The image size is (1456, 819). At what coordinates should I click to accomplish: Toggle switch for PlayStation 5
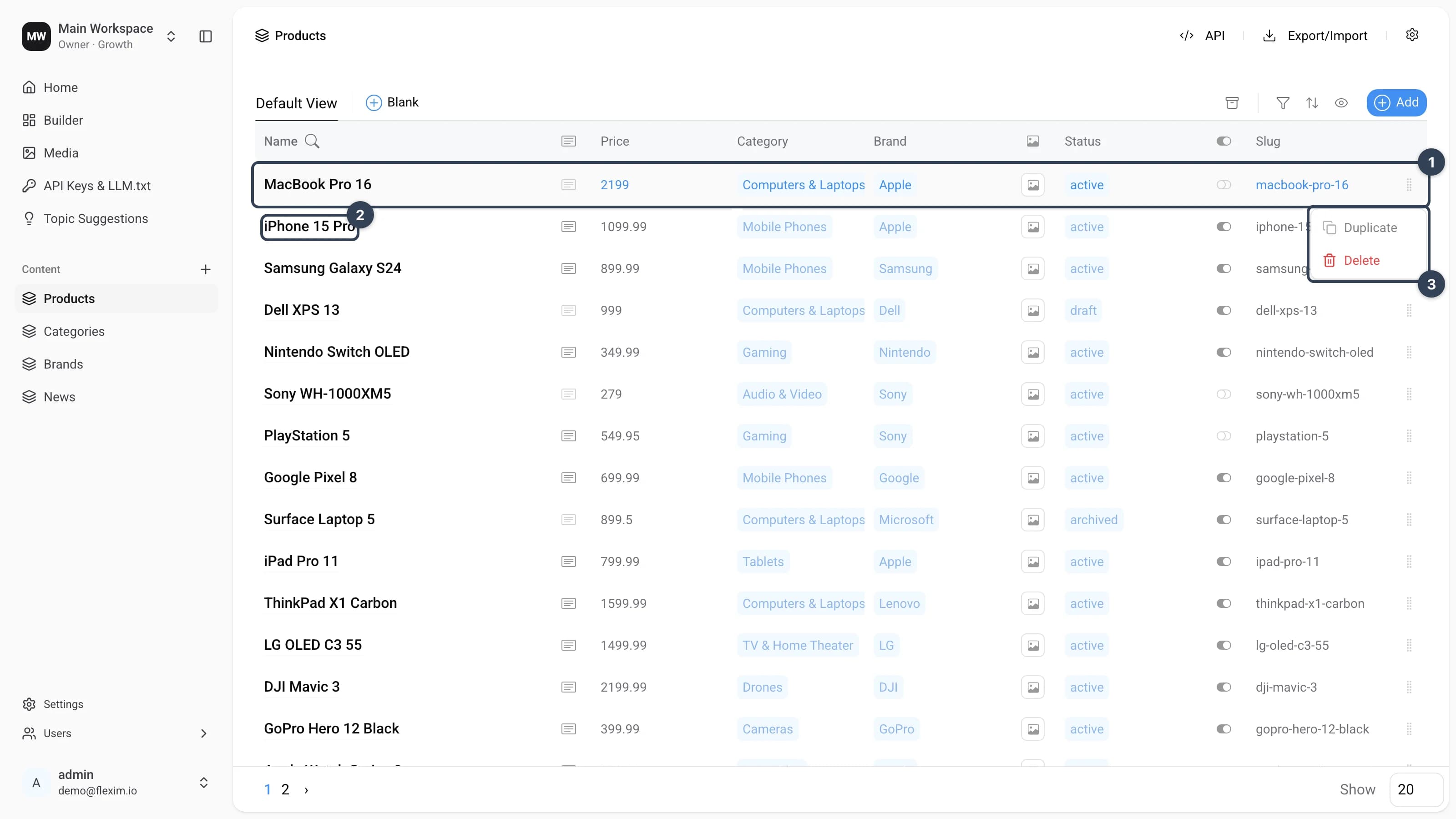pos(1223,436)
